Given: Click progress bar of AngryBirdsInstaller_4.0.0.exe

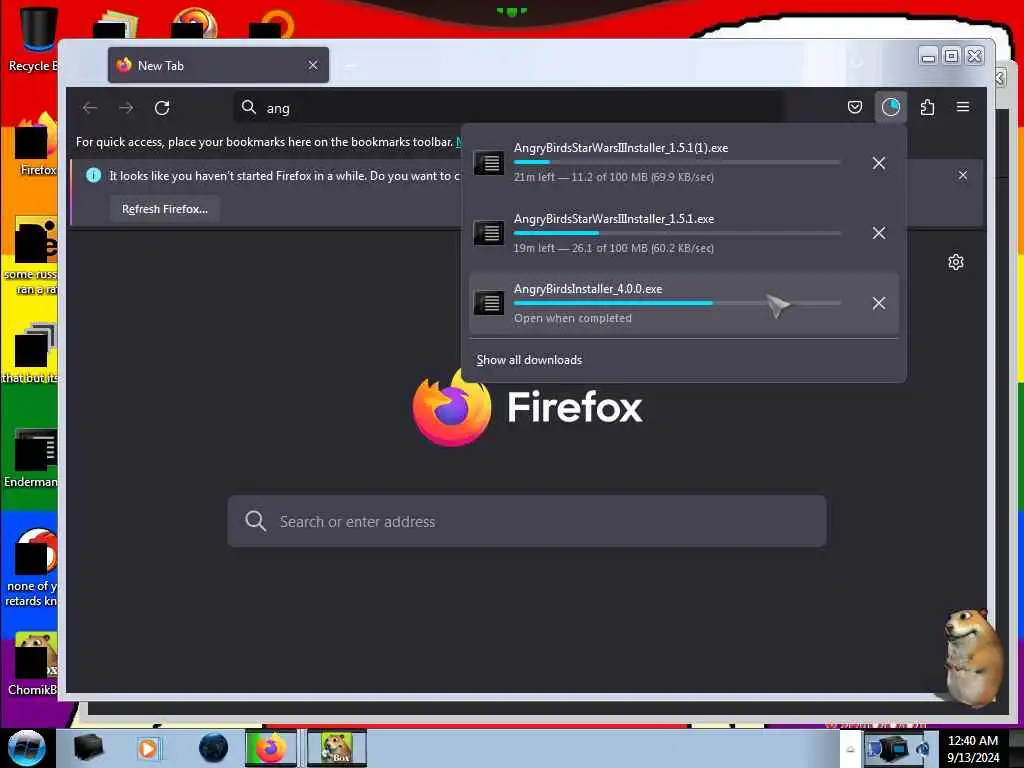Looking at the screenshot, I should 677,303.
